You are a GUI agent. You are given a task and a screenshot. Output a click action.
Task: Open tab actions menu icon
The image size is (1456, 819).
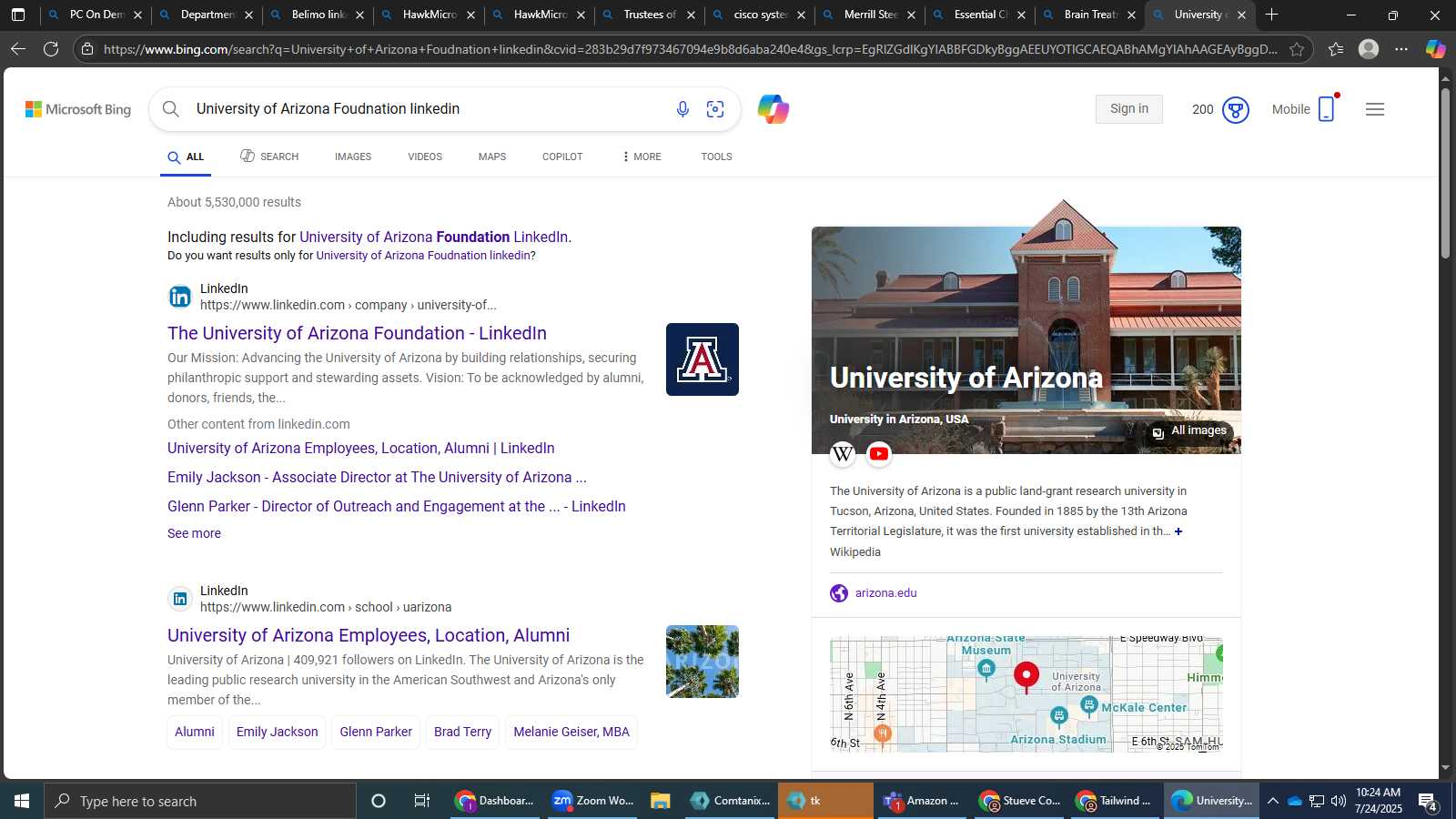click(x=18, y=15)
